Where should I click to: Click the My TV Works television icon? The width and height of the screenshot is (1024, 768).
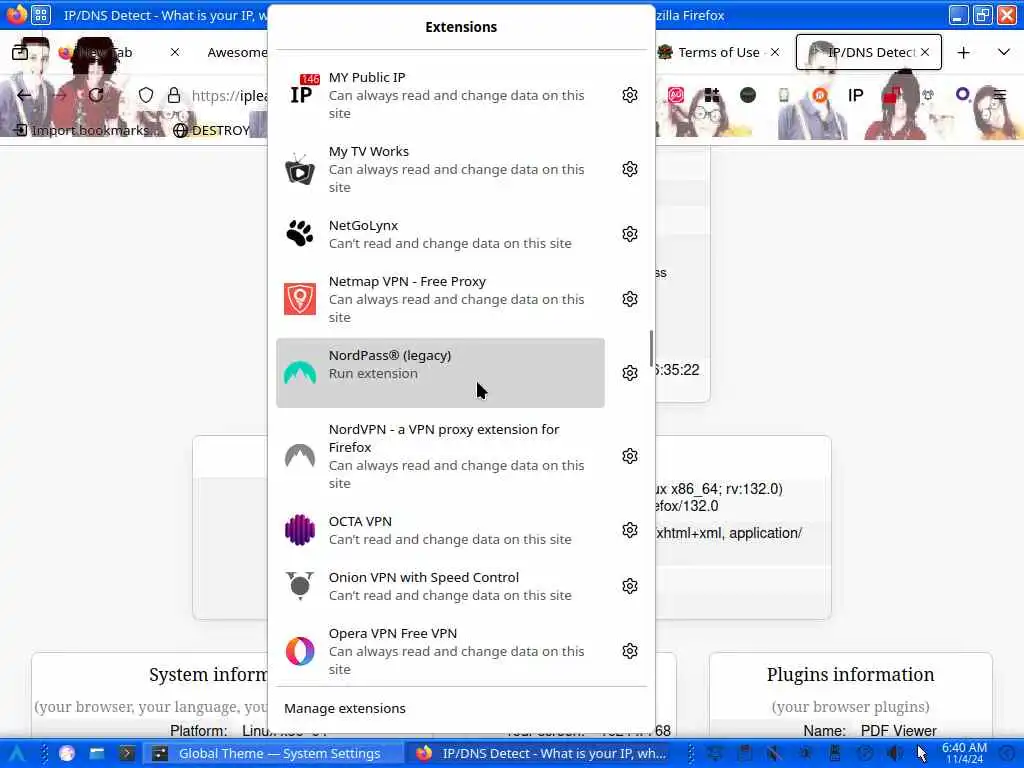click(x=300, y=169)
